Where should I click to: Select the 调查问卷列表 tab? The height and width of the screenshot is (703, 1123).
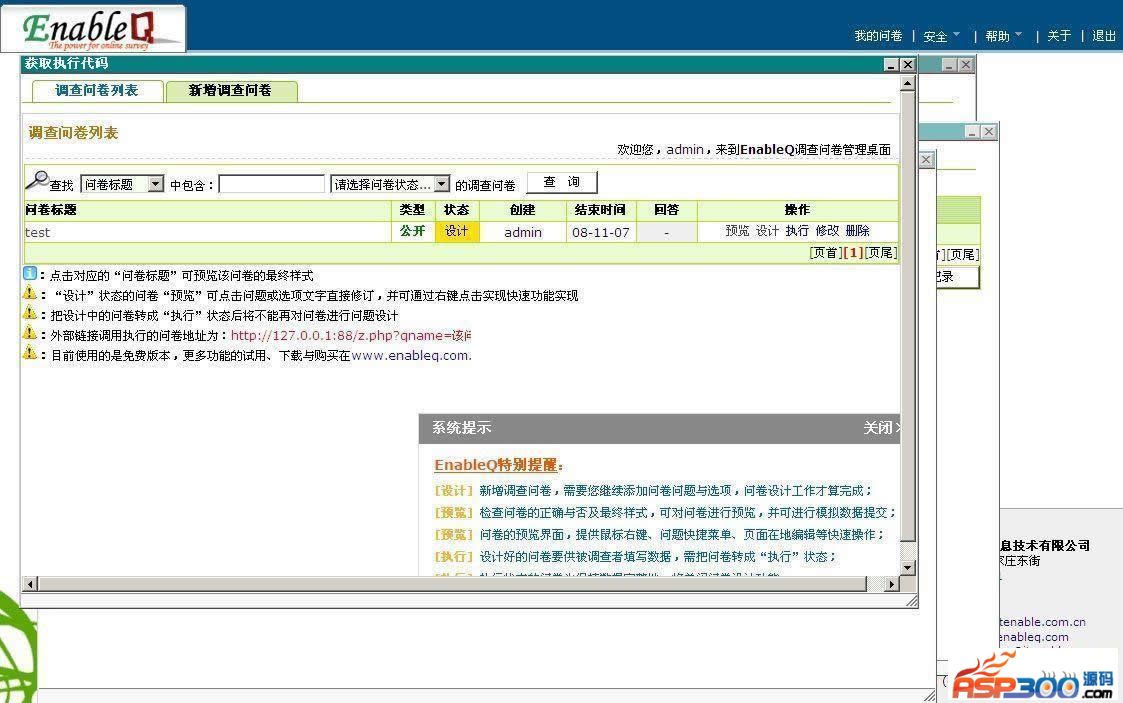click(96, 91)
